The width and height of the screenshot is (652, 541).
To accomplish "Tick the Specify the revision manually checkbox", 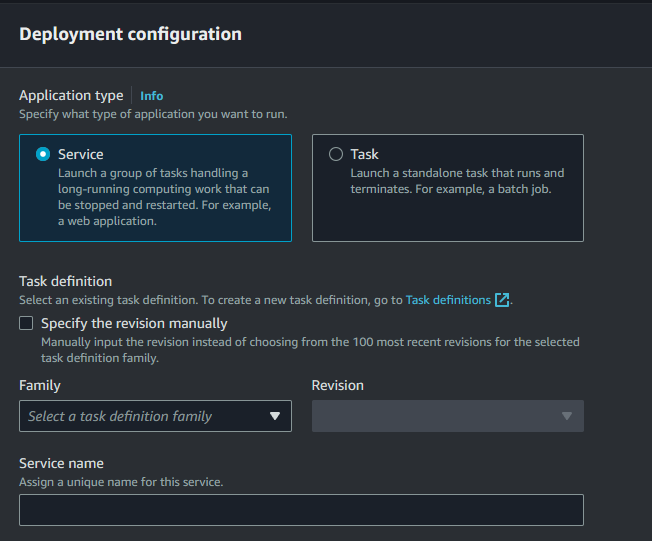I will click(26, 323).
